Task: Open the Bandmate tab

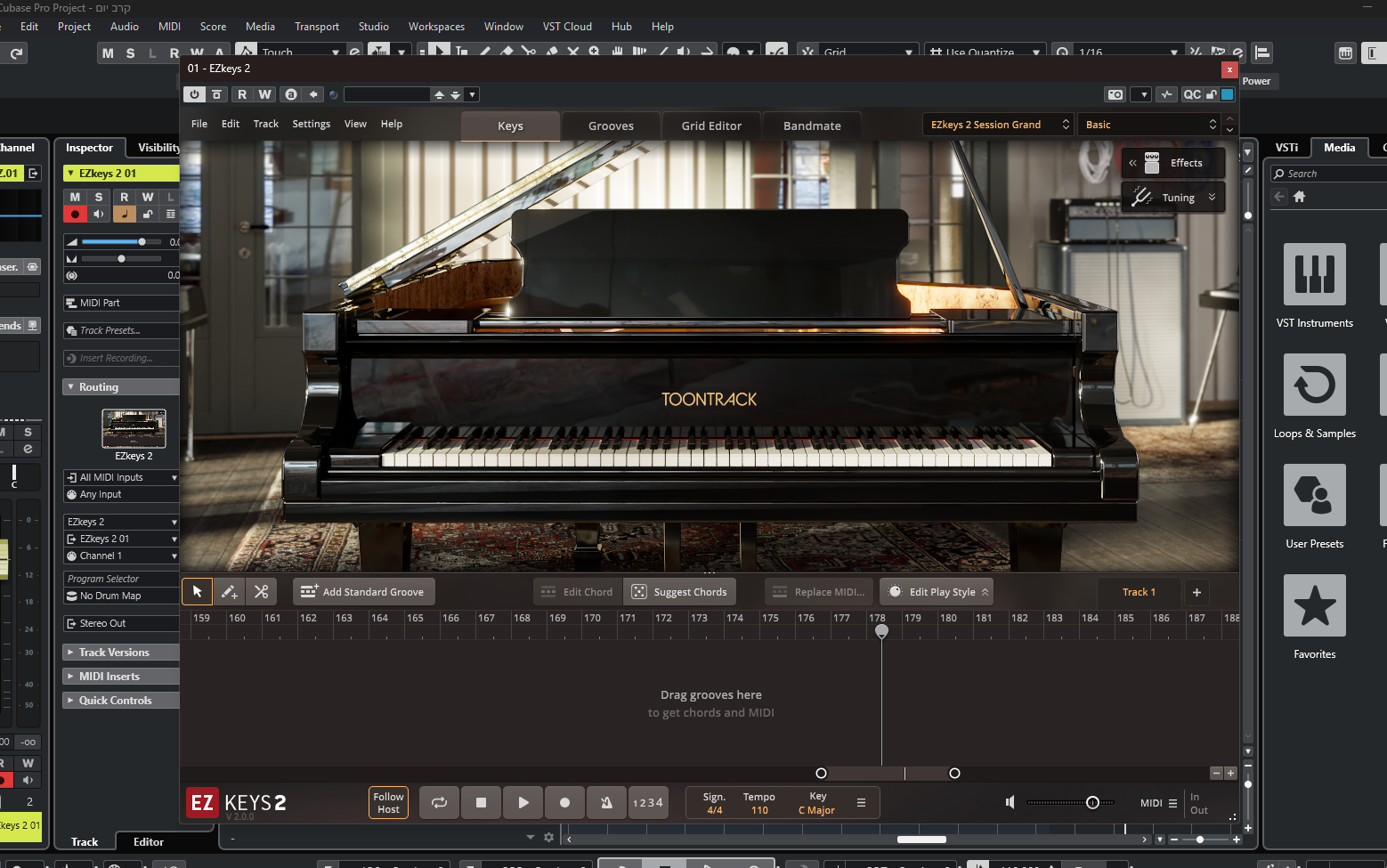Action: (812, 126)
